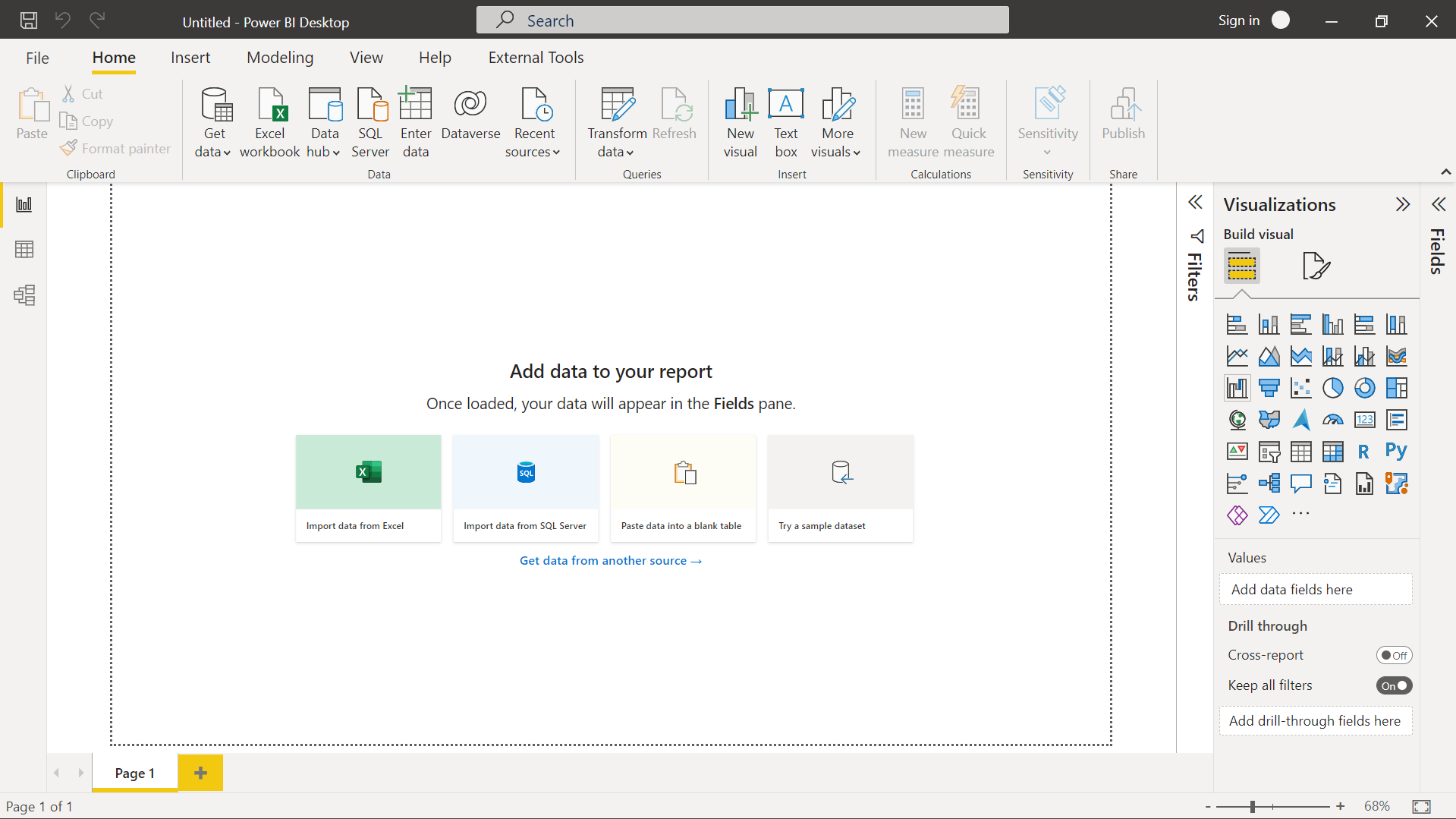Select the filled map visual
Image resolution: width=1456 pixels, height=819 pixels.
[1269, 419]
